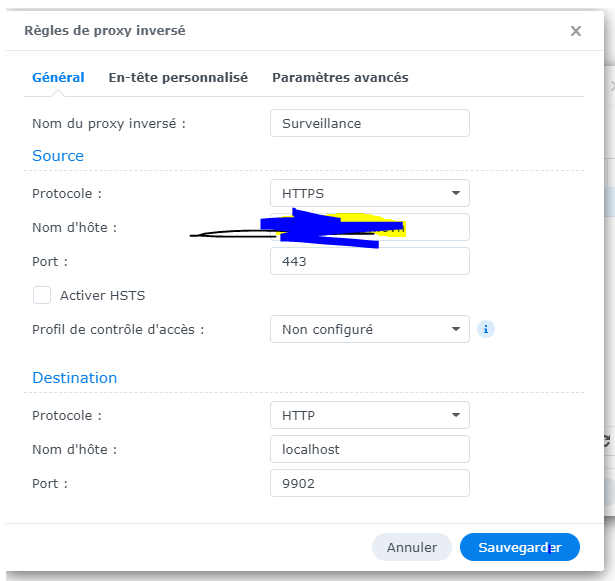The image size is (615, 581).
Task: Open the Profil de contrôle d'accès dropdown
Action: (369, 328)
